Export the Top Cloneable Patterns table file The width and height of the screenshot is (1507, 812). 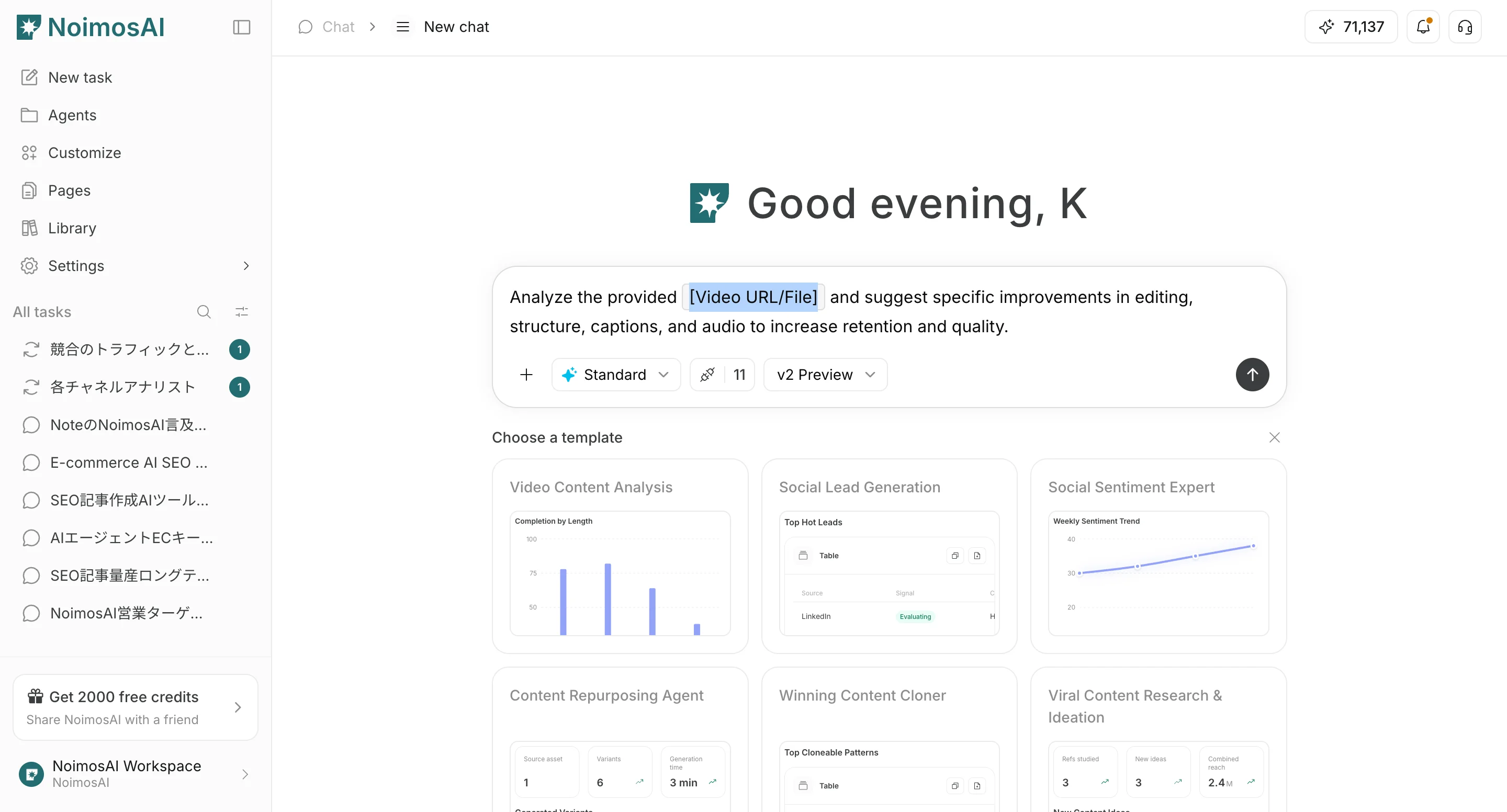click(x=977, y=786)
